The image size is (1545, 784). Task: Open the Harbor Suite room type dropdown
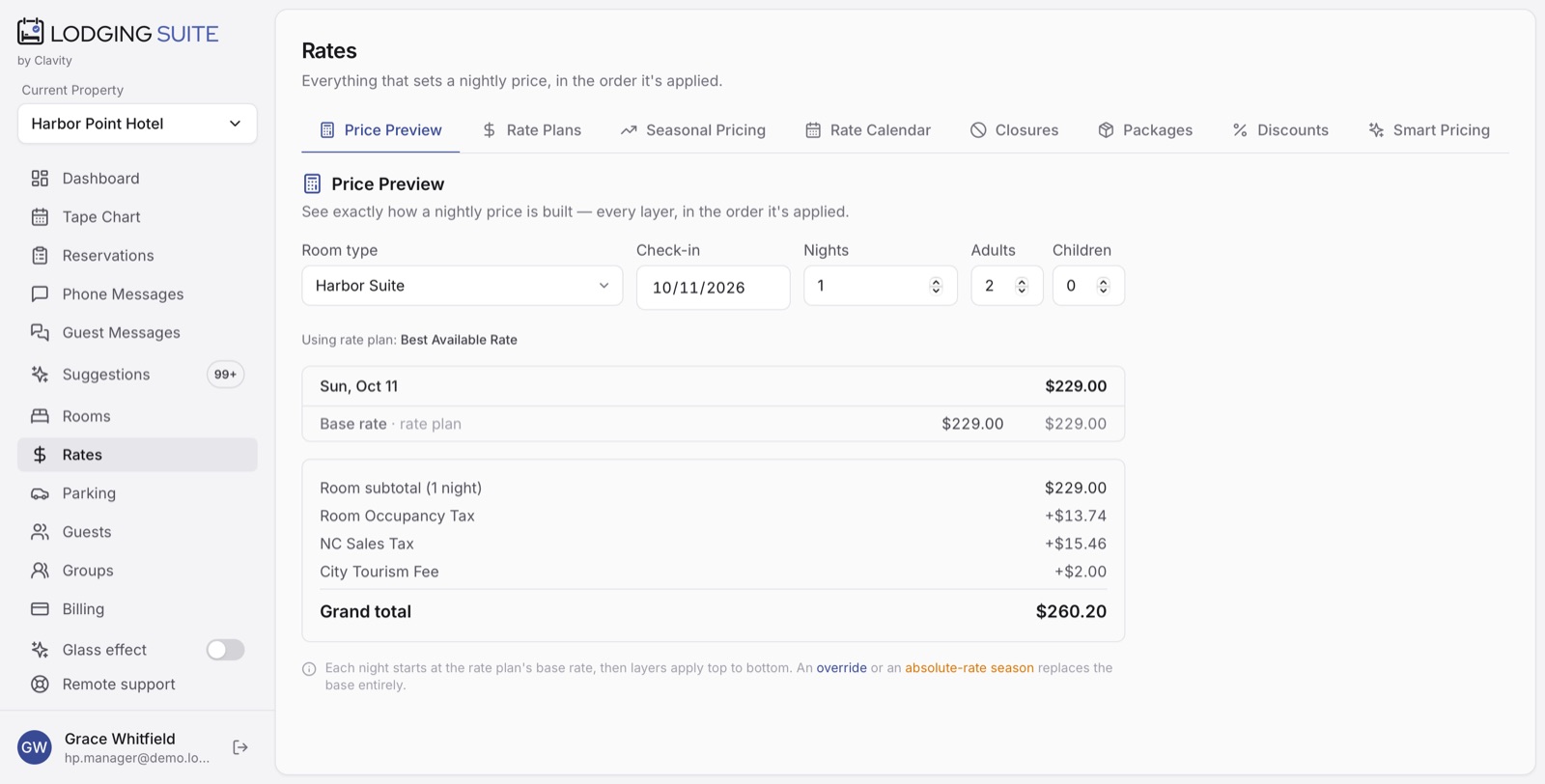[x=462, y=286]
